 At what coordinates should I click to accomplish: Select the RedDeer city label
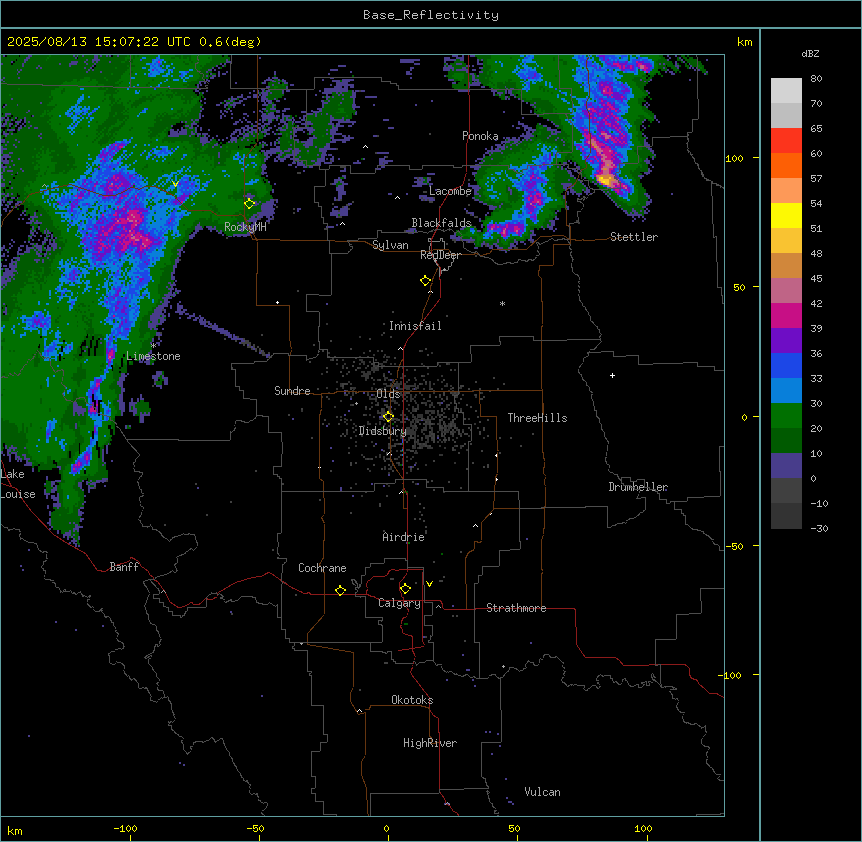click(x=440, y=255)
